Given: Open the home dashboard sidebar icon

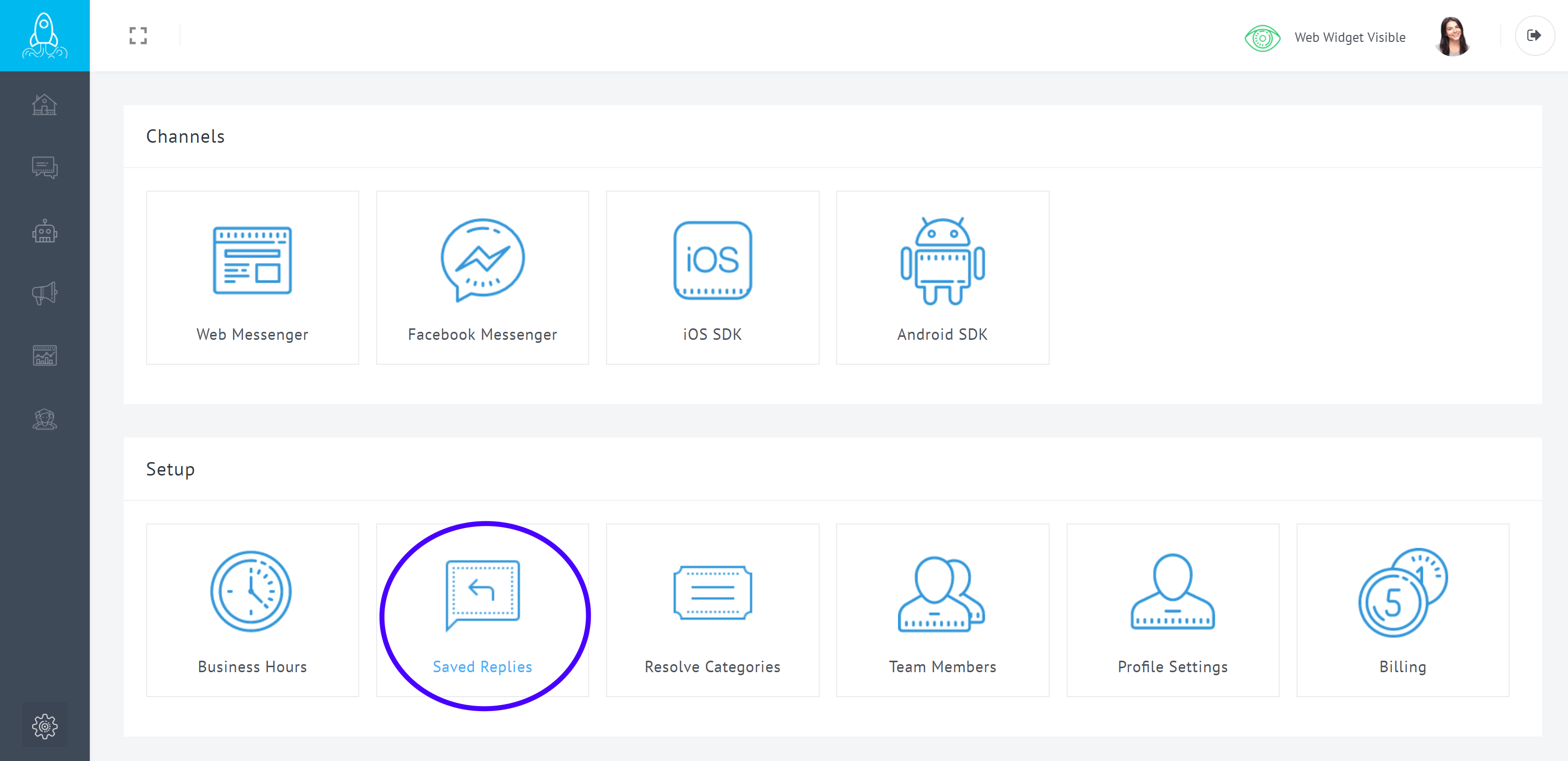Looking at the screenshot, I should tap(44, 105).
